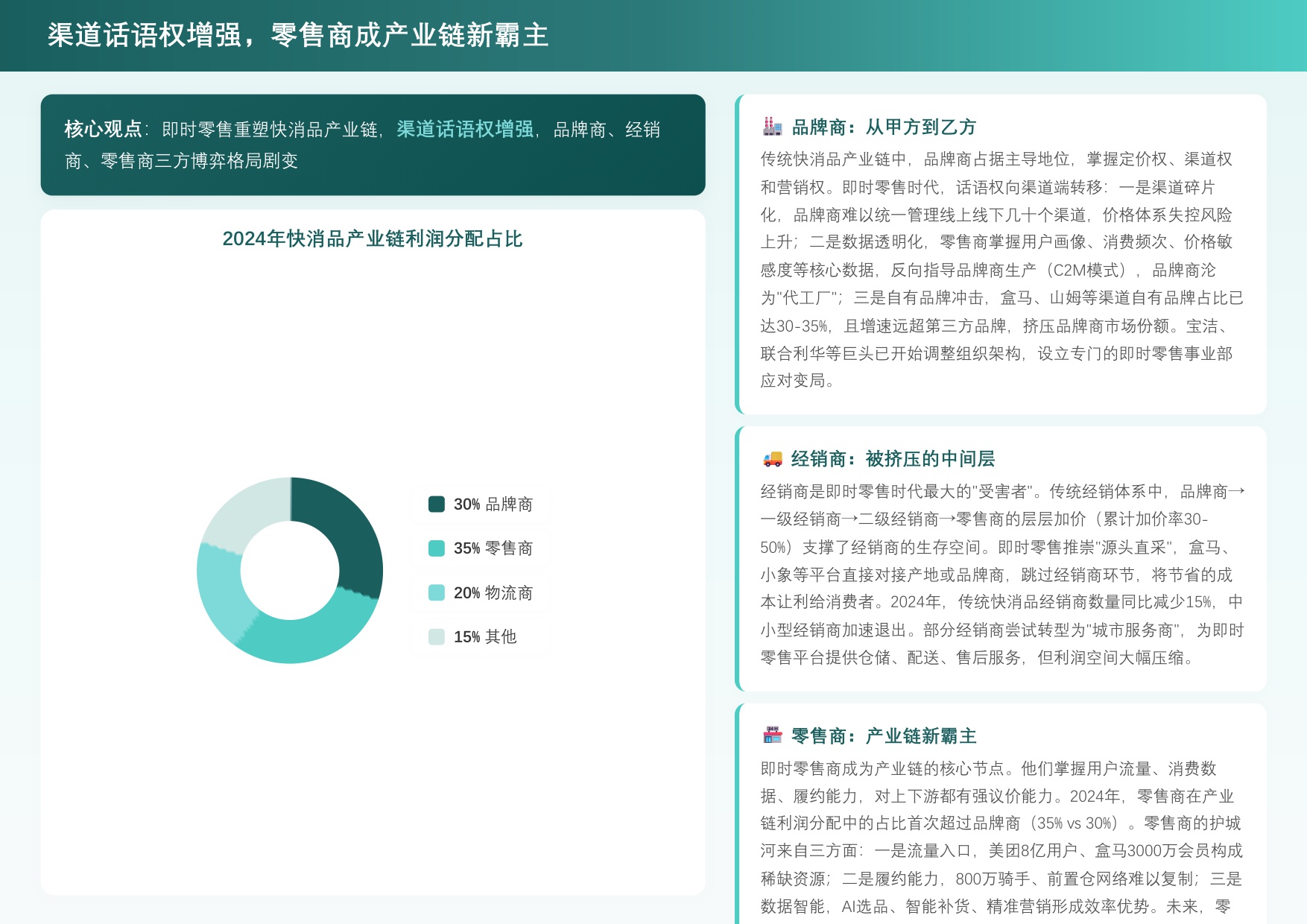Expand the 品牌商：从甲方到乙方 card
Viewport: 1307px width, 924px height.
point(1002,253)
